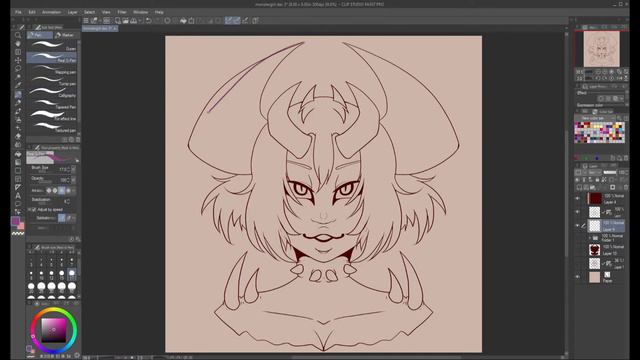Select the Auto select wand tool
Viewport: 640px width, 360px height.
[x=18, y=77]
